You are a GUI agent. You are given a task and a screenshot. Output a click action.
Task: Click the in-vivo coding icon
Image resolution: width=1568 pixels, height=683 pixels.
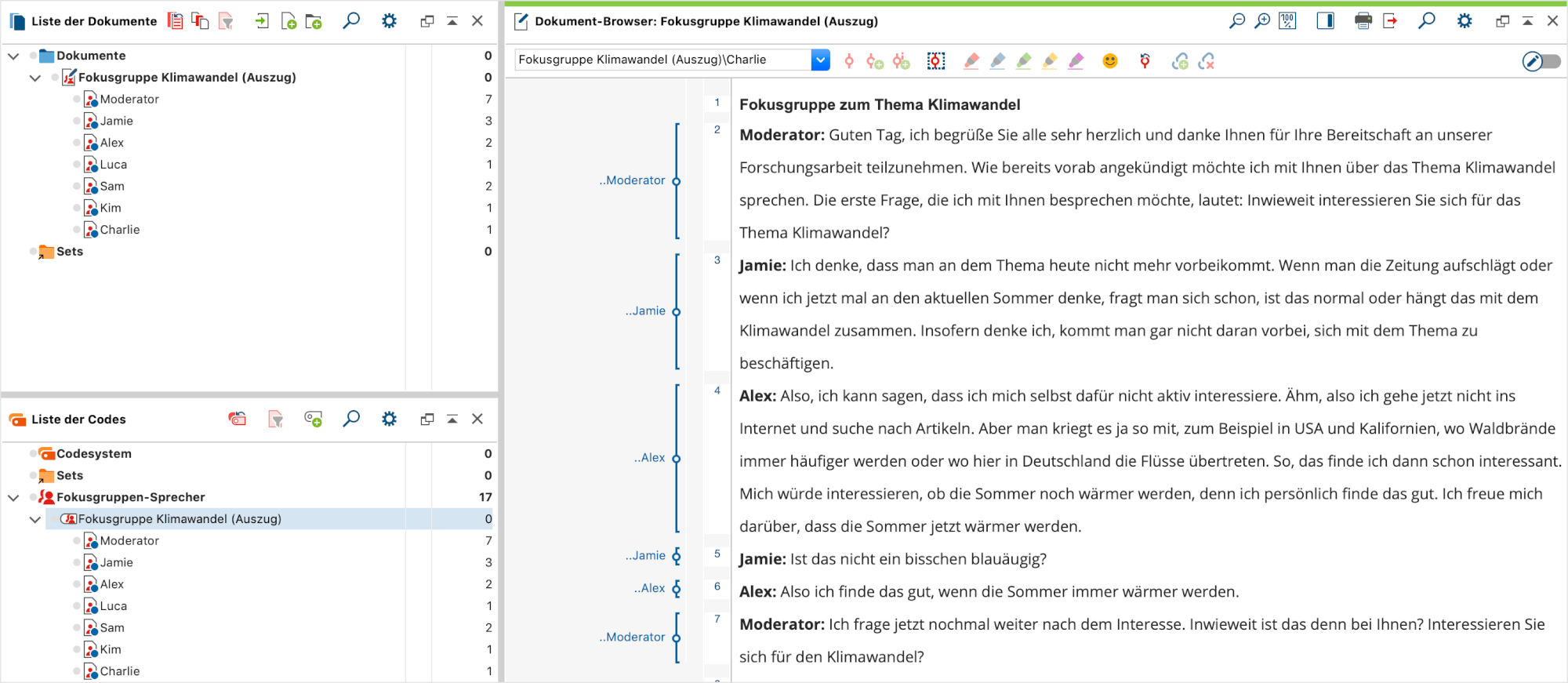[x=902, y=61]
